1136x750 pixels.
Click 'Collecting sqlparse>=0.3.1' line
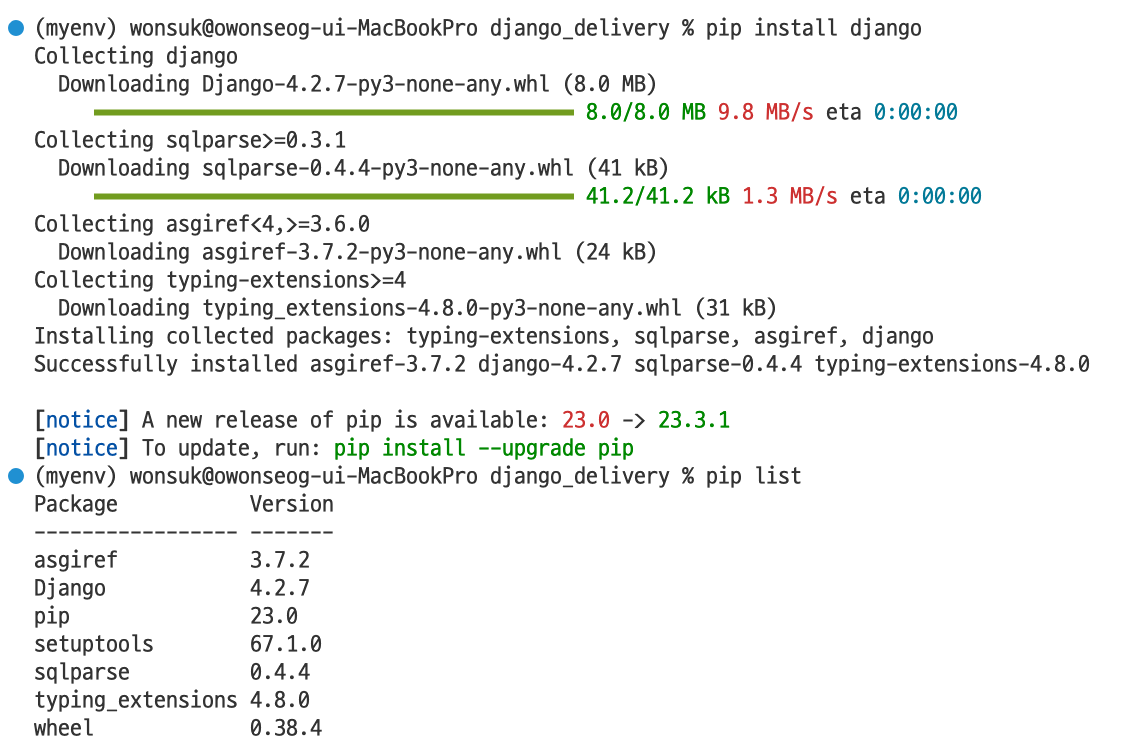point(190,140)
